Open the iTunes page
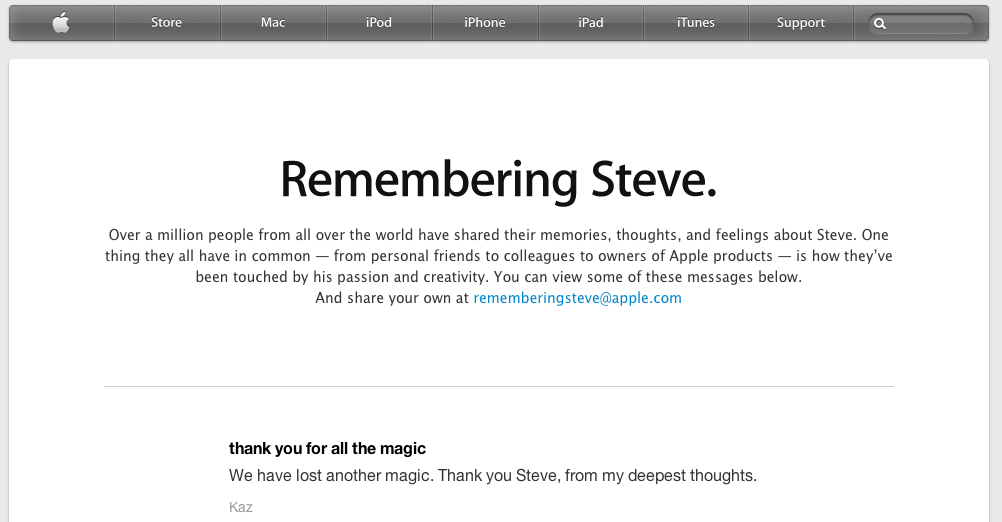1002x522 pixels. click(x=696, y=22)
